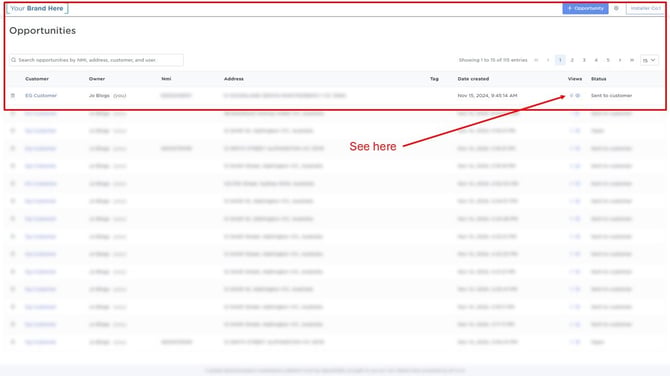
Task: Open the entries-per-page dropdown showing 15
Action: [649, 60]
